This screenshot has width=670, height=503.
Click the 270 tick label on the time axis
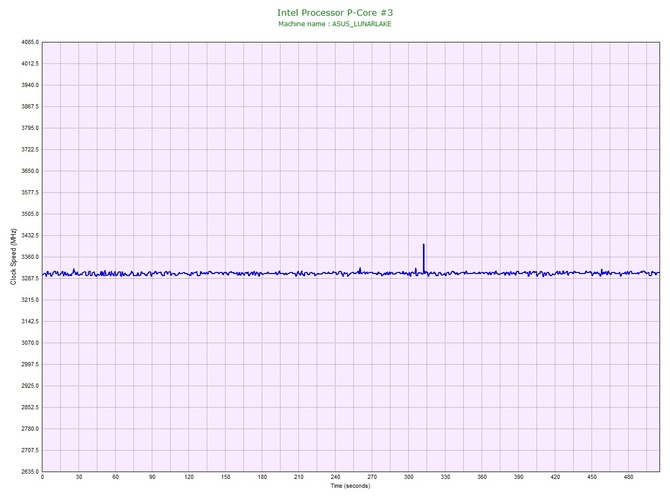click(372, 477)
